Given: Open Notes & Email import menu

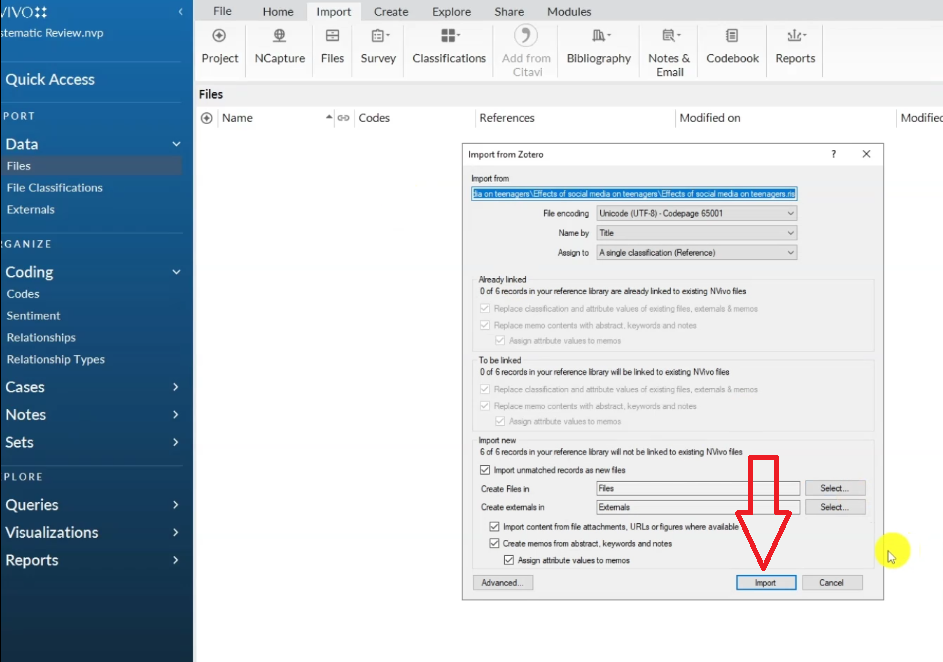Looking at the screenshot, I should (669, 52).
